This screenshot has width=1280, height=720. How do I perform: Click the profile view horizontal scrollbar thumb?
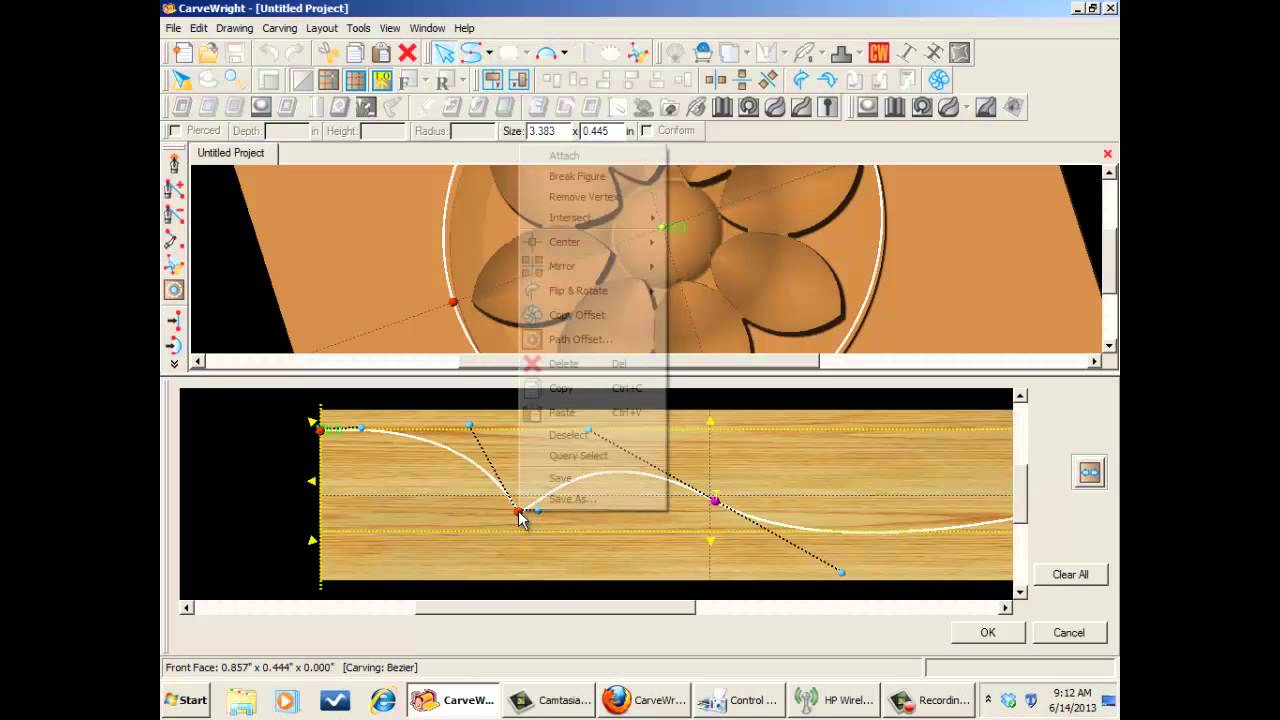(x=555, y=607)
